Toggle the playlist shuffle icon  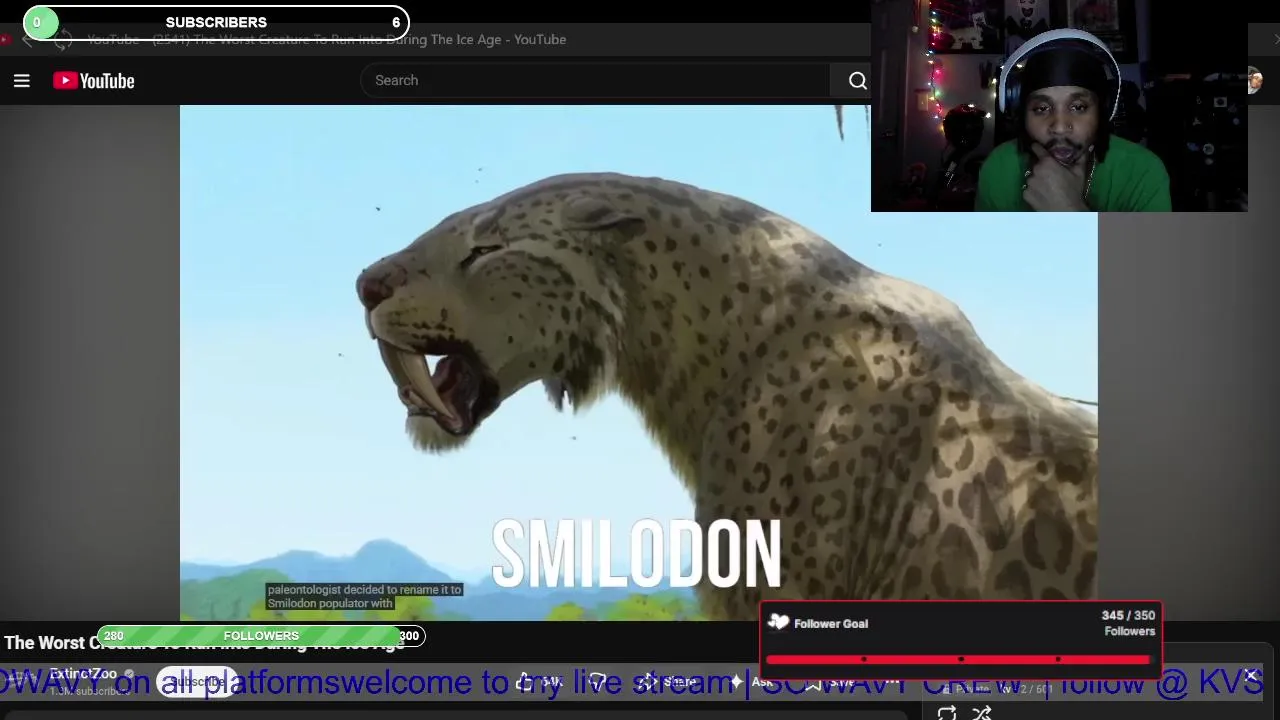point(981,712)
